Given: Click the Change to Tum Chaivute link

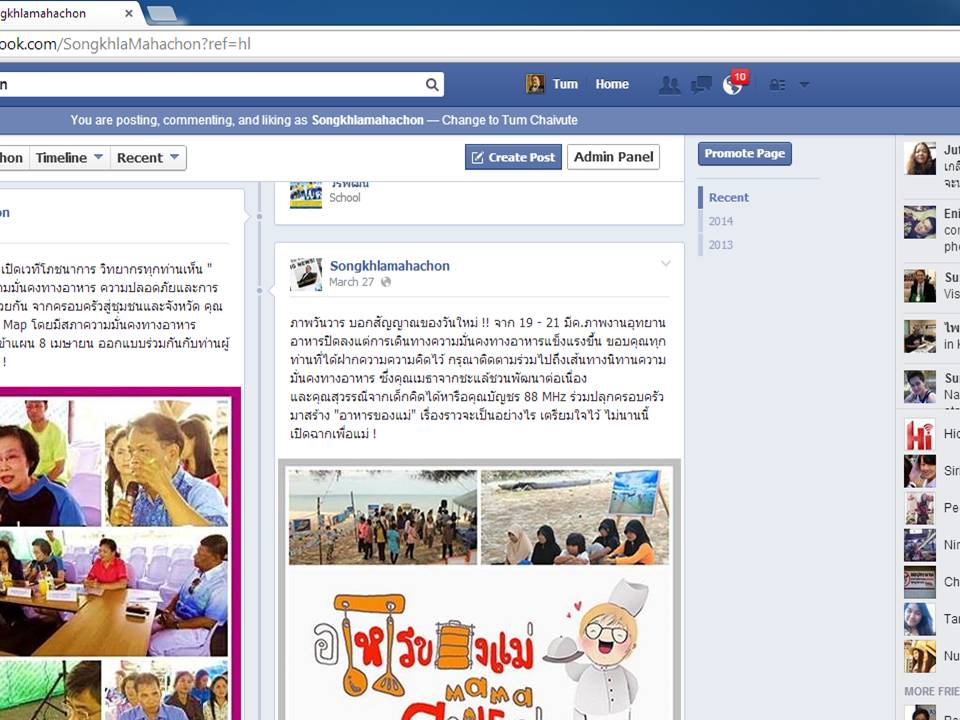Looking at the screenshot, I should point(509,120).
